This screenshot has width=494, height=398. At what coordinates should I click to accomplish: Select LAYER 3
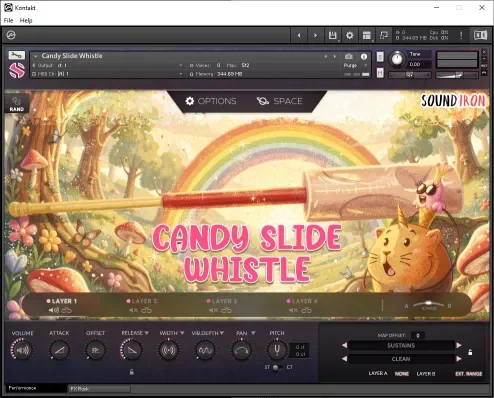221,301
